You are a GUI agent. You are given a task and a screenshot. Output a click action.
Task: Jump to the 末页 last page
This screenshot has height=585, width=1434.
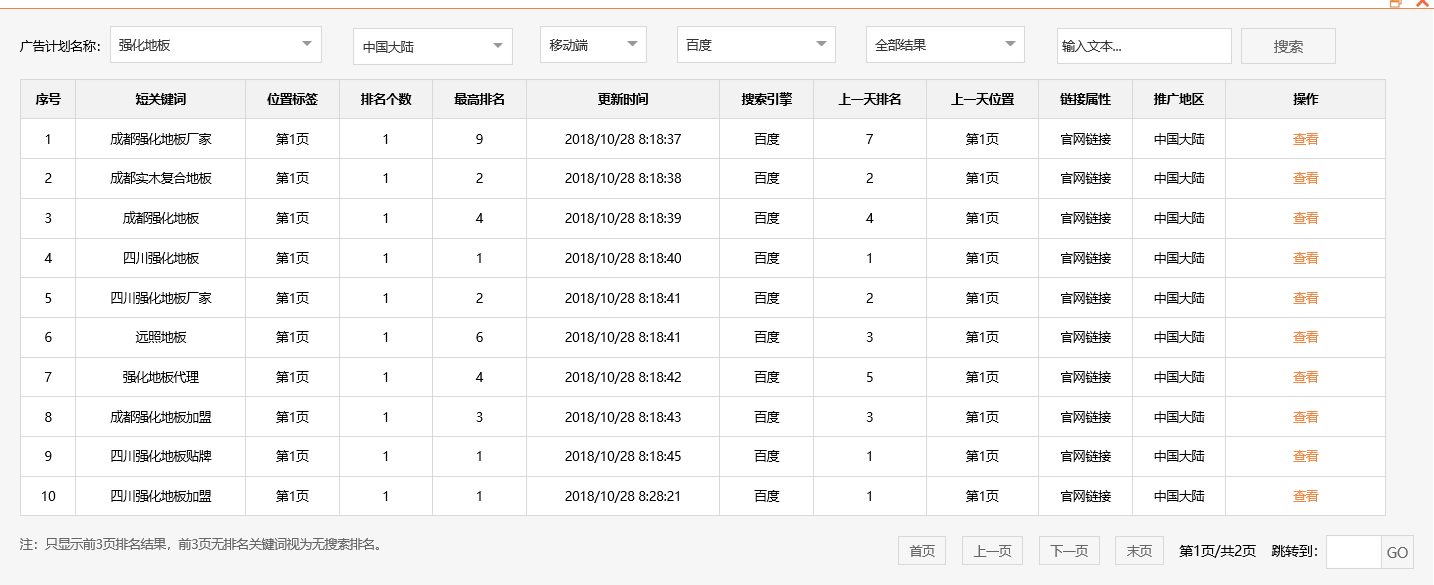(x=1138, y=550)
